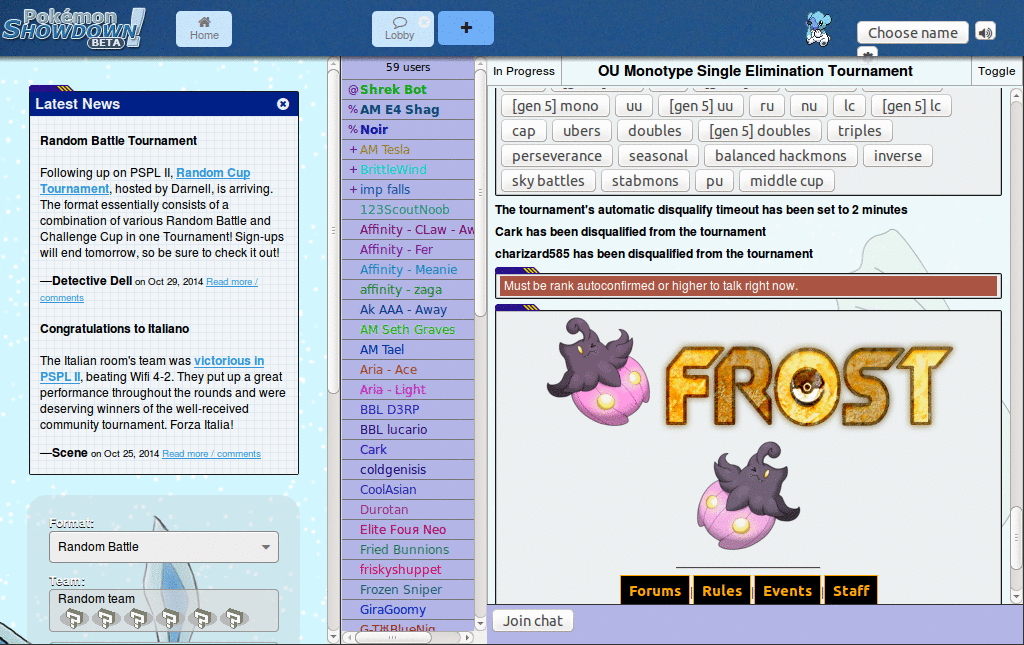This screenshot has width=1024, height=645.
Task: Open the Events button
Action: pos(787,590)
